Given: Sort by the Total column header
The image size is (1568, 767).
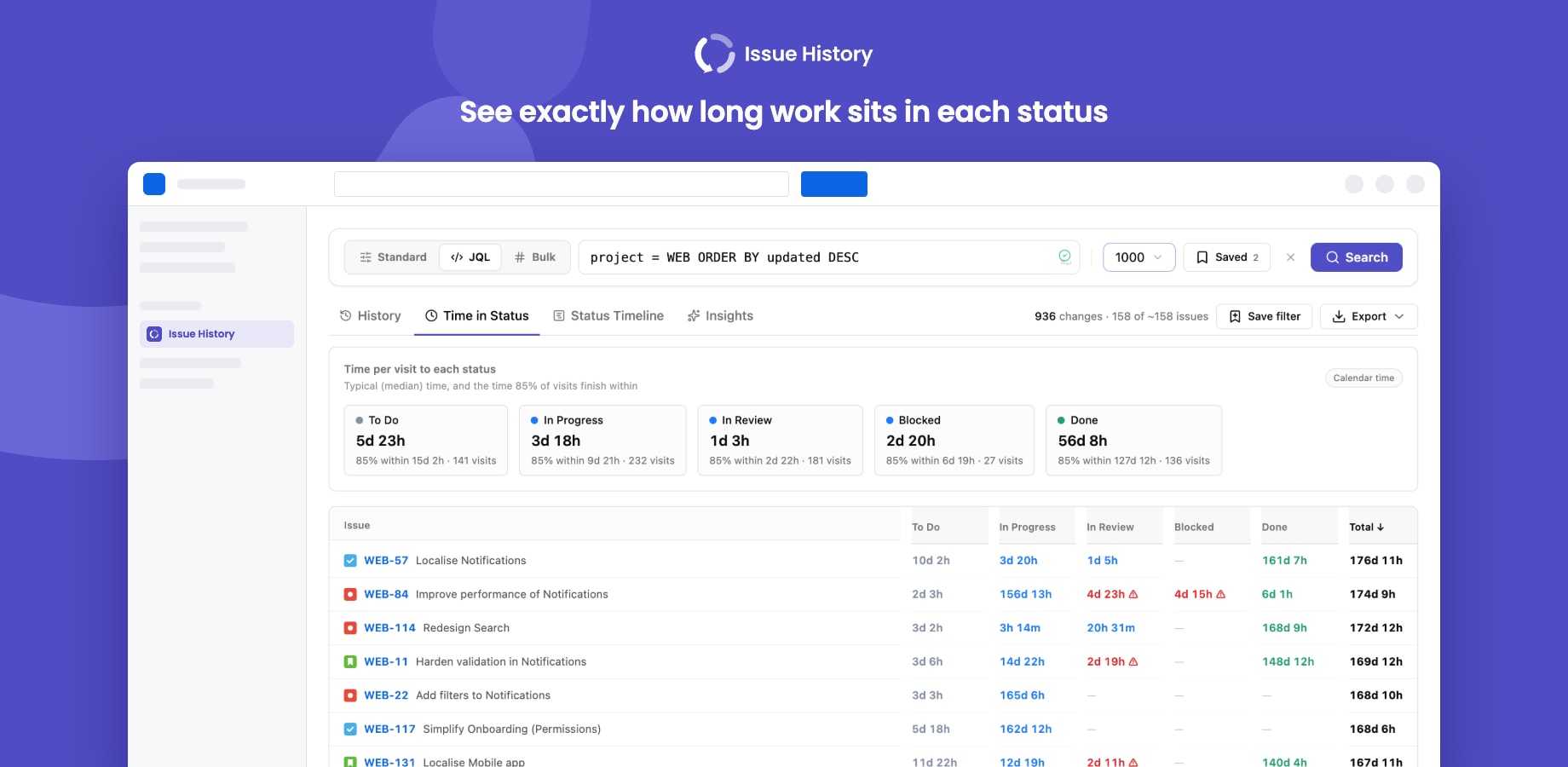Looking at the screenshot, I should coord(1366,527).
